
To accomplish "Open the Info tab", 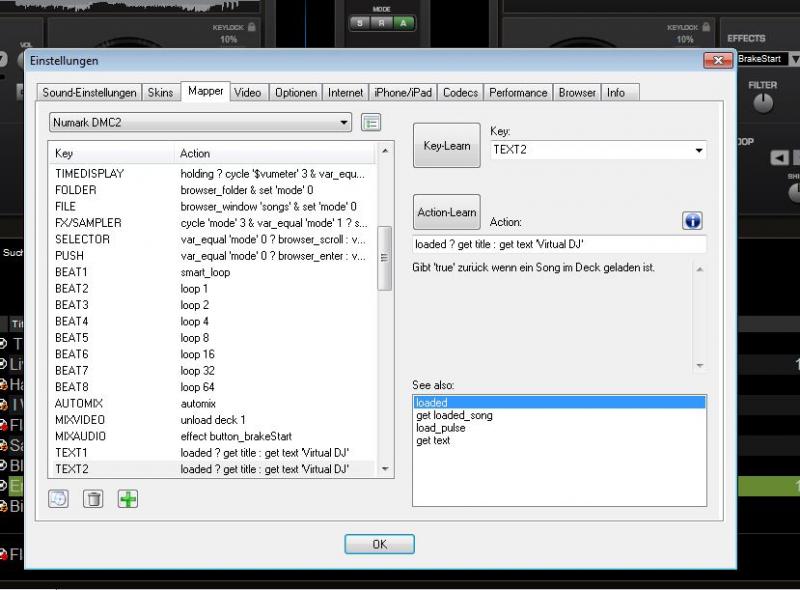I will [619, 92].
